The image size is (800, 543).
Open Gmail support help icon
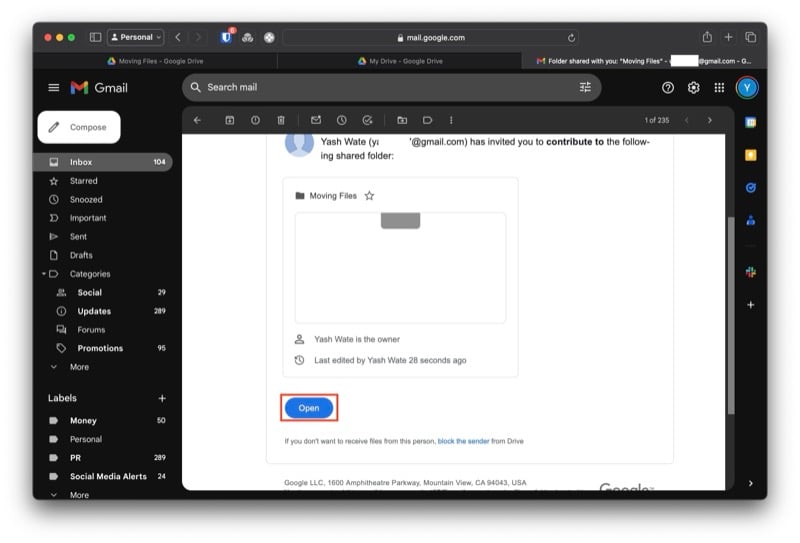(x=667, y=88)
